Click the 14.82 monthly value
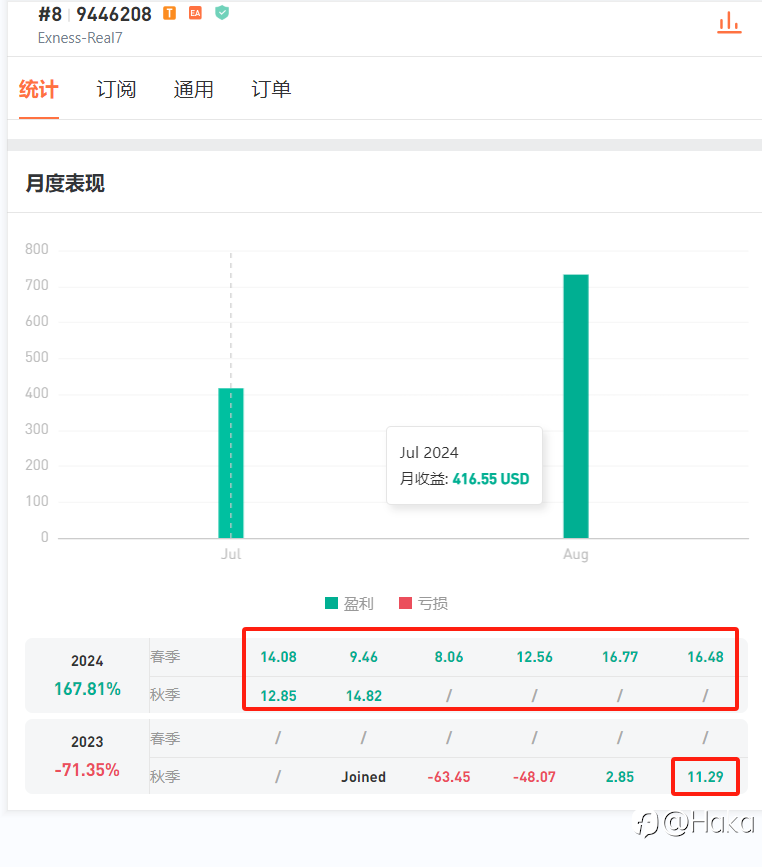Image resolution: width=762 pixels, height=867 pixels. tap(364, 696)
